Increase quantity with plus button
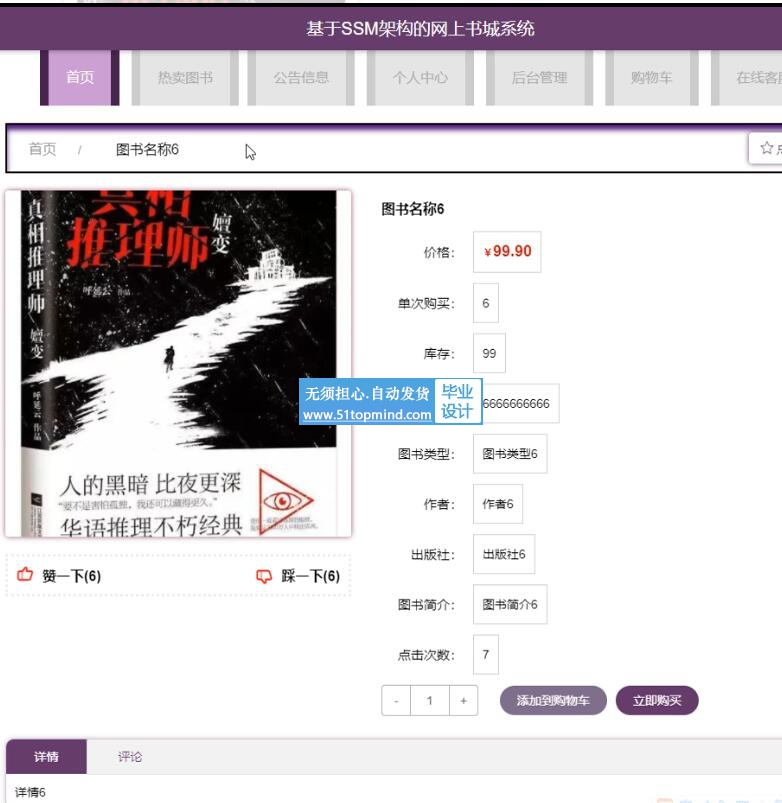This screenshot has height=803, width=782. (x=463, y=701)
